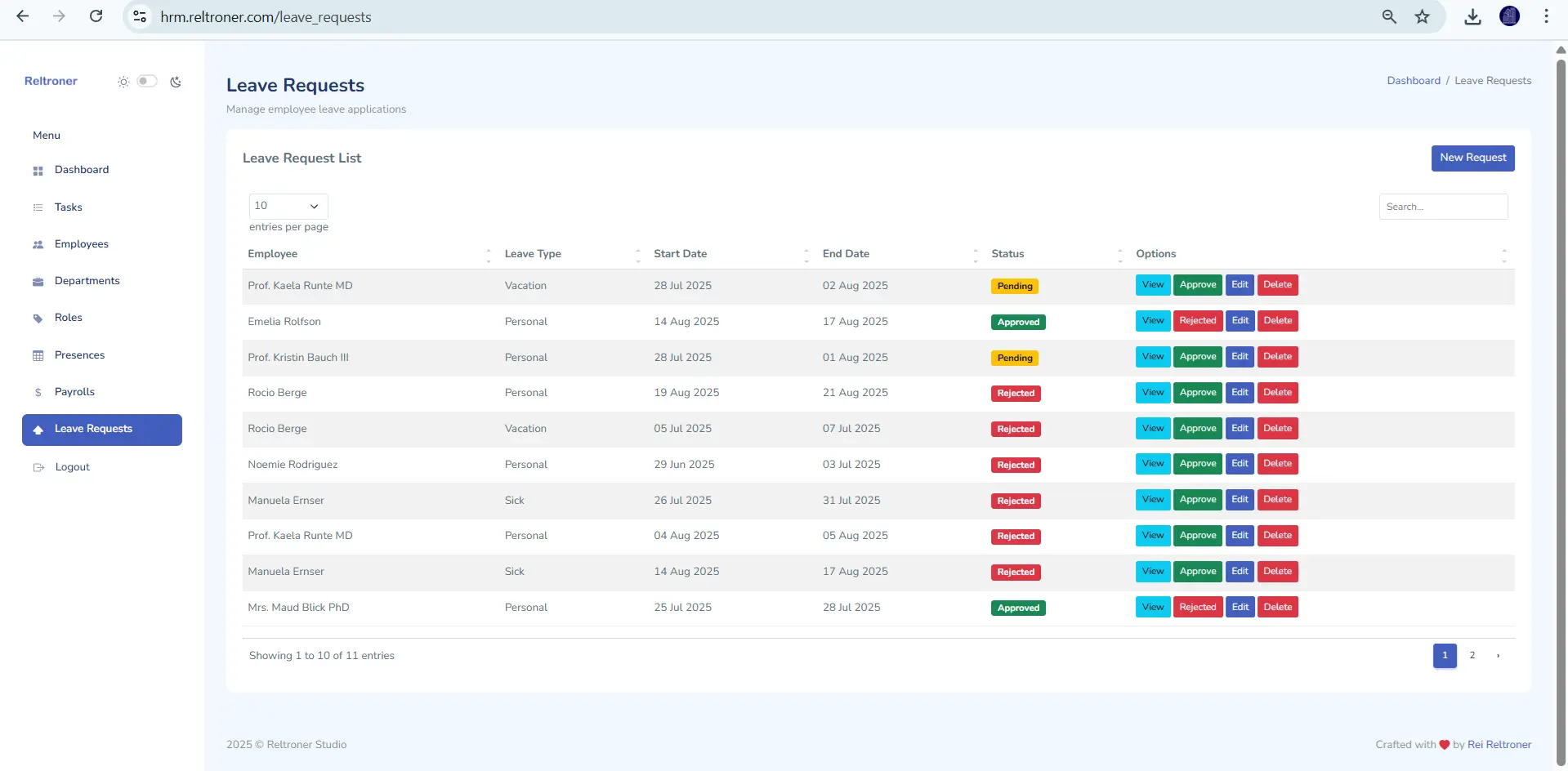Click the browser downloads icon
This screenshot has width=1568, height=771.
coord(1472,16)
